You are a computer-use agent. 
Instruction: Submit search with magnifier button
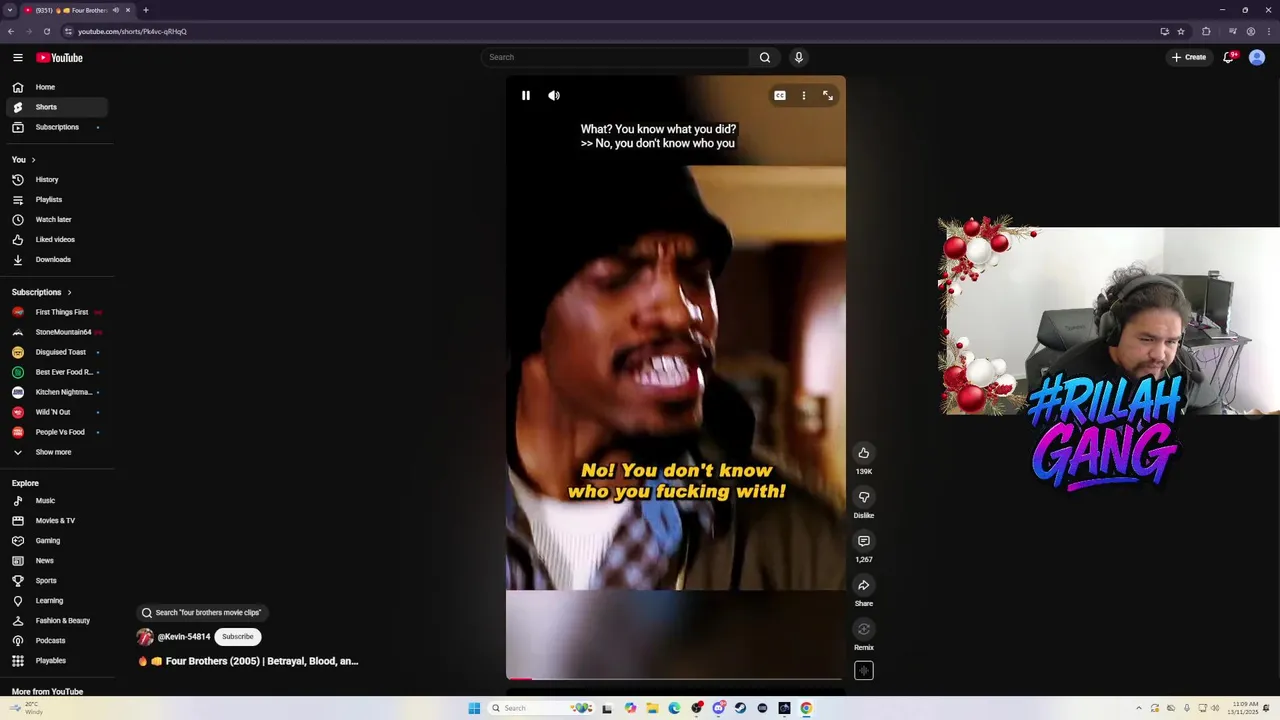click(765, 57)
